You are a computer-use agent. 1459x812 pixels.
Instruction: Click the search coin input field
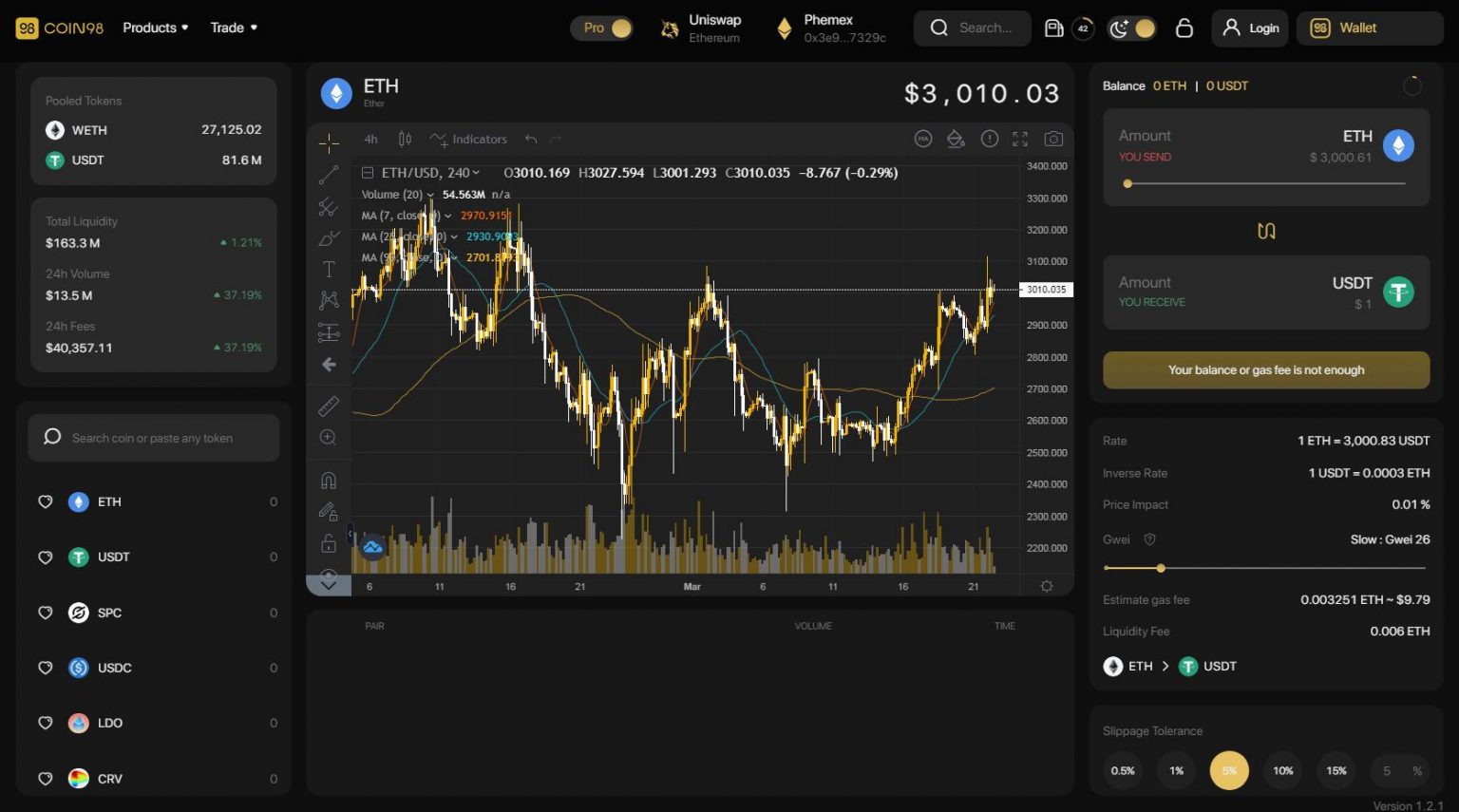[153, 437]
